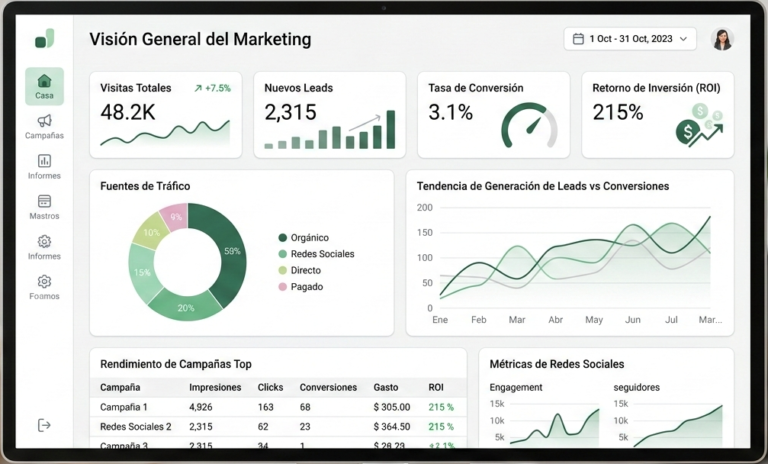Click the logout icon at sidebar bottom
Screen dimensions: 768x464
point(44,425)
